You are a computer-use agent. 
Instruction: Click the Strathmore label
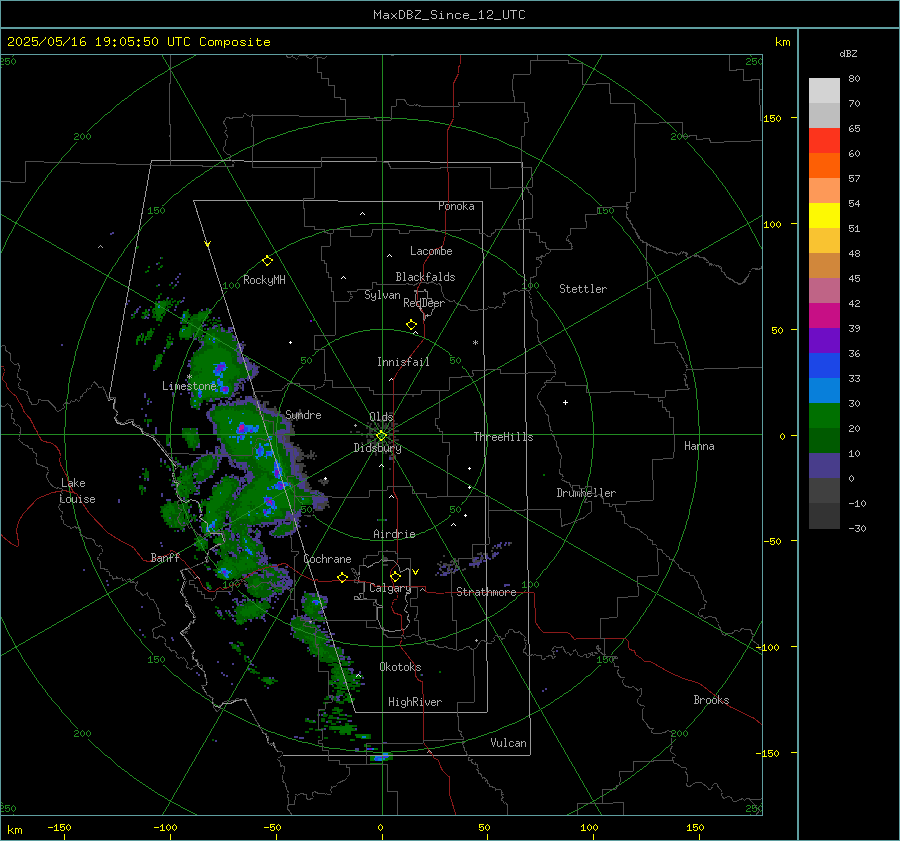(x=486, y=592)
